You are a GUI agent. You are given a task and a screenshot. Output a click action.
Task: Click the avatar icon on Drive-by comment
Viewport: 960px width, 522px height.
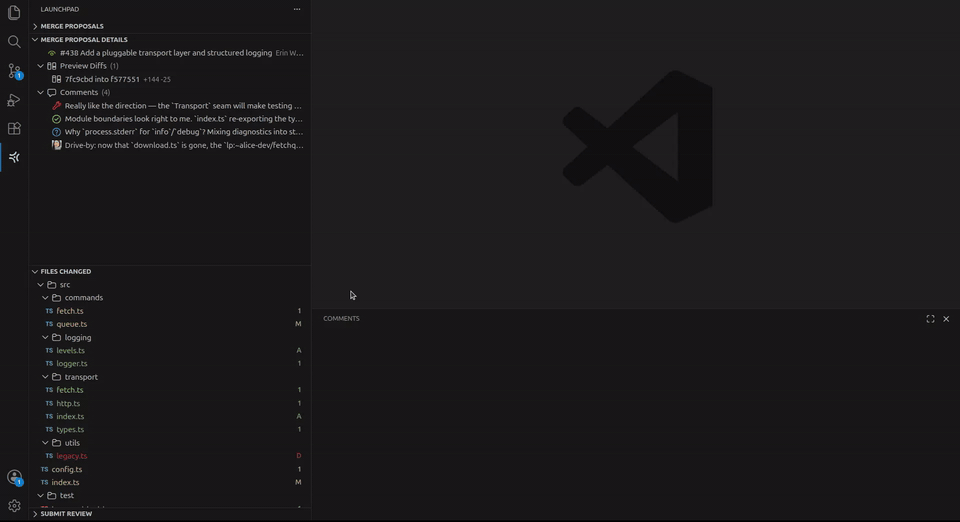(x=56, y=146)
